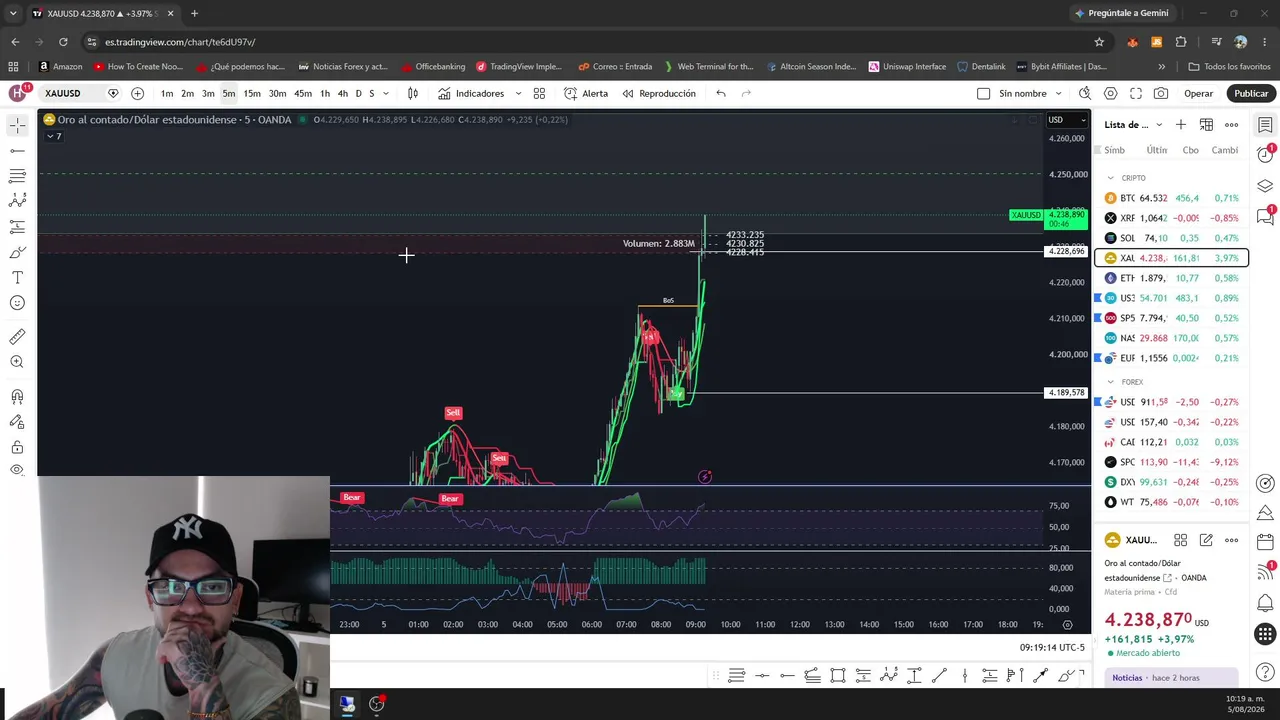Open the watchlist name dropdown

click(x=1133, y=125)
